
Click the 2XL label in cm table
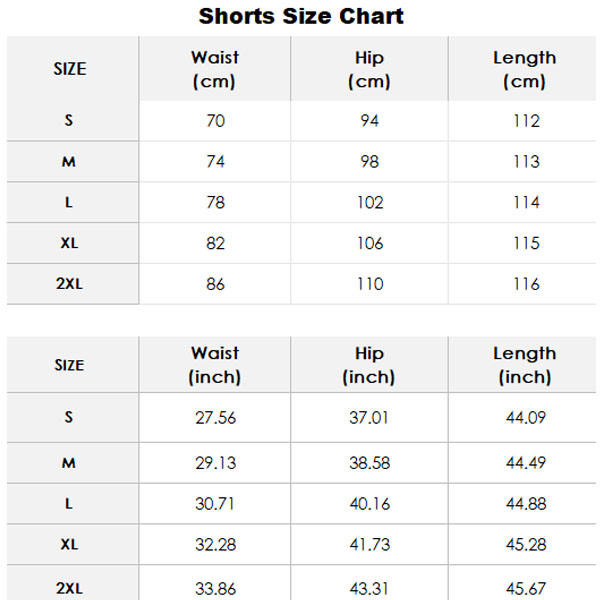[69, 284]
